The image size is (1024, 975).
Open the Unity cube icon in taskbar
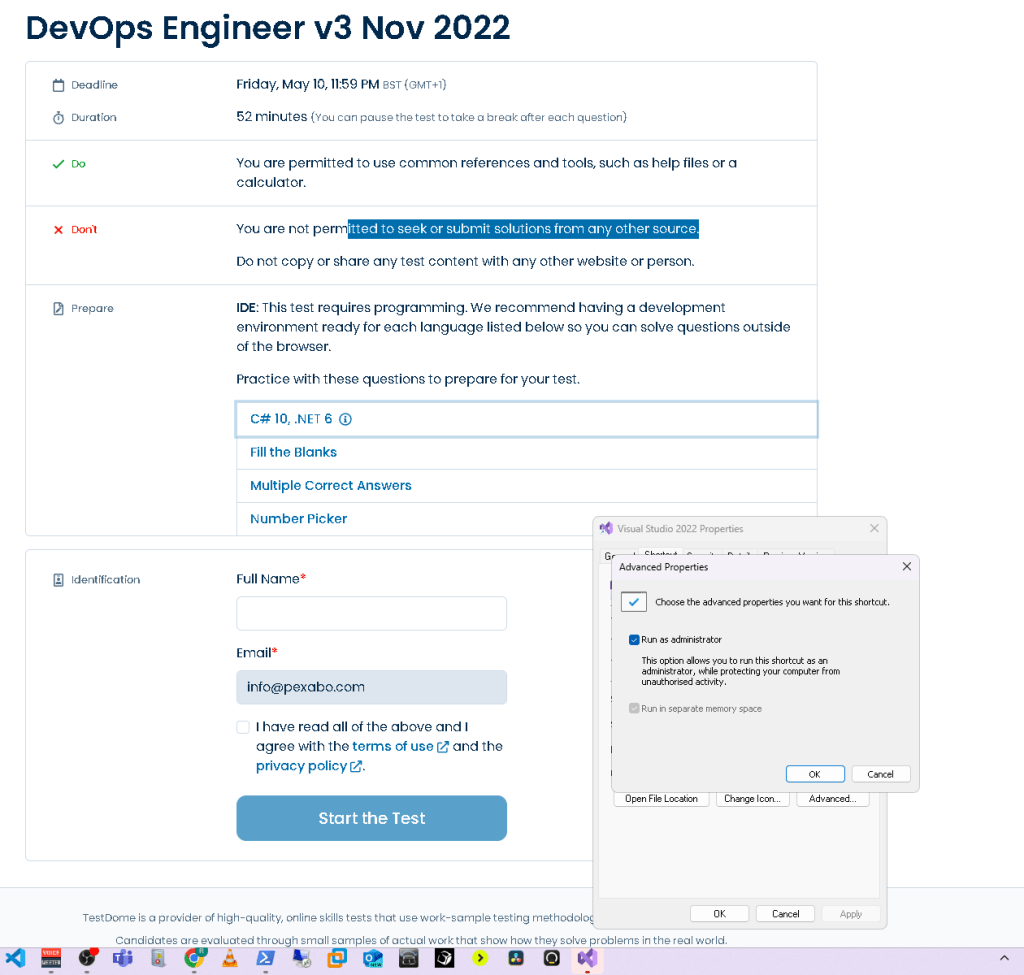click(x=444, y=958)
